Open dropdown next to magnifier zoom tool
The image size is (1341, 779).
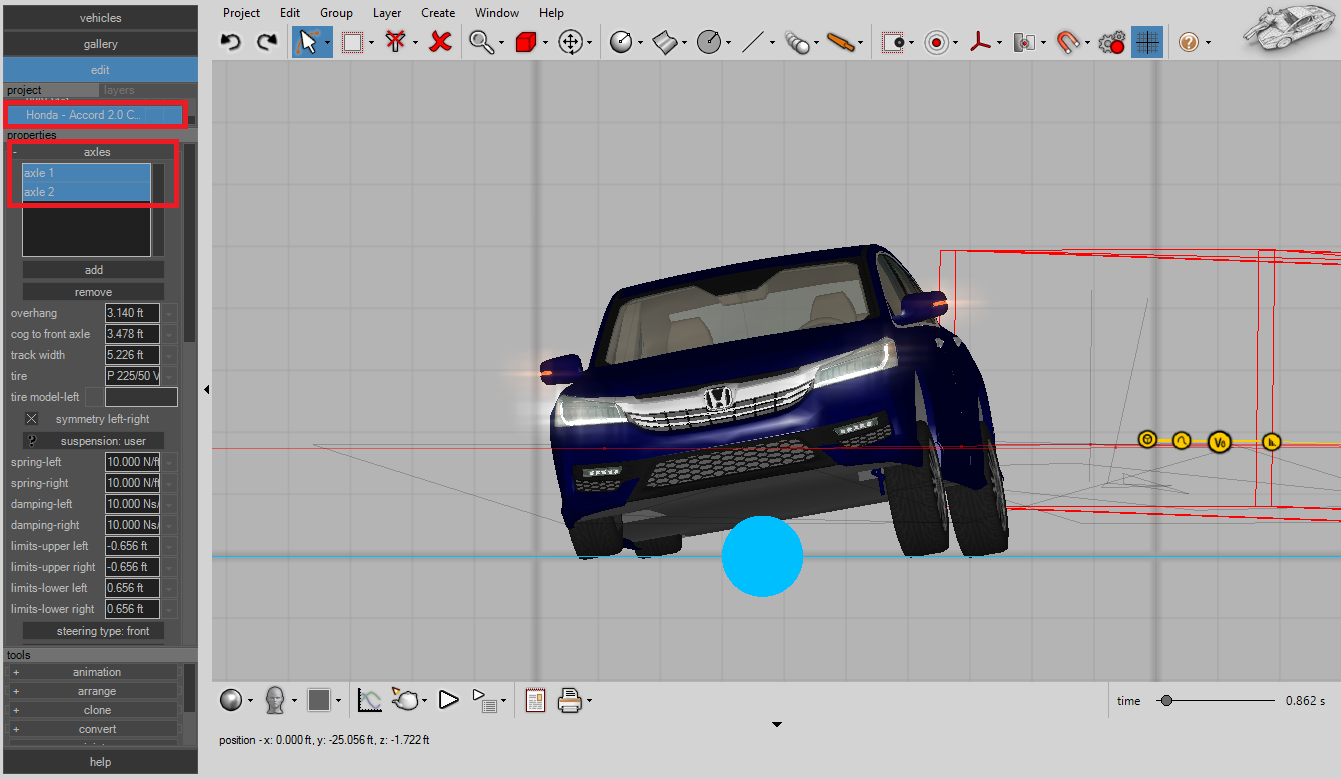point(500,43)
